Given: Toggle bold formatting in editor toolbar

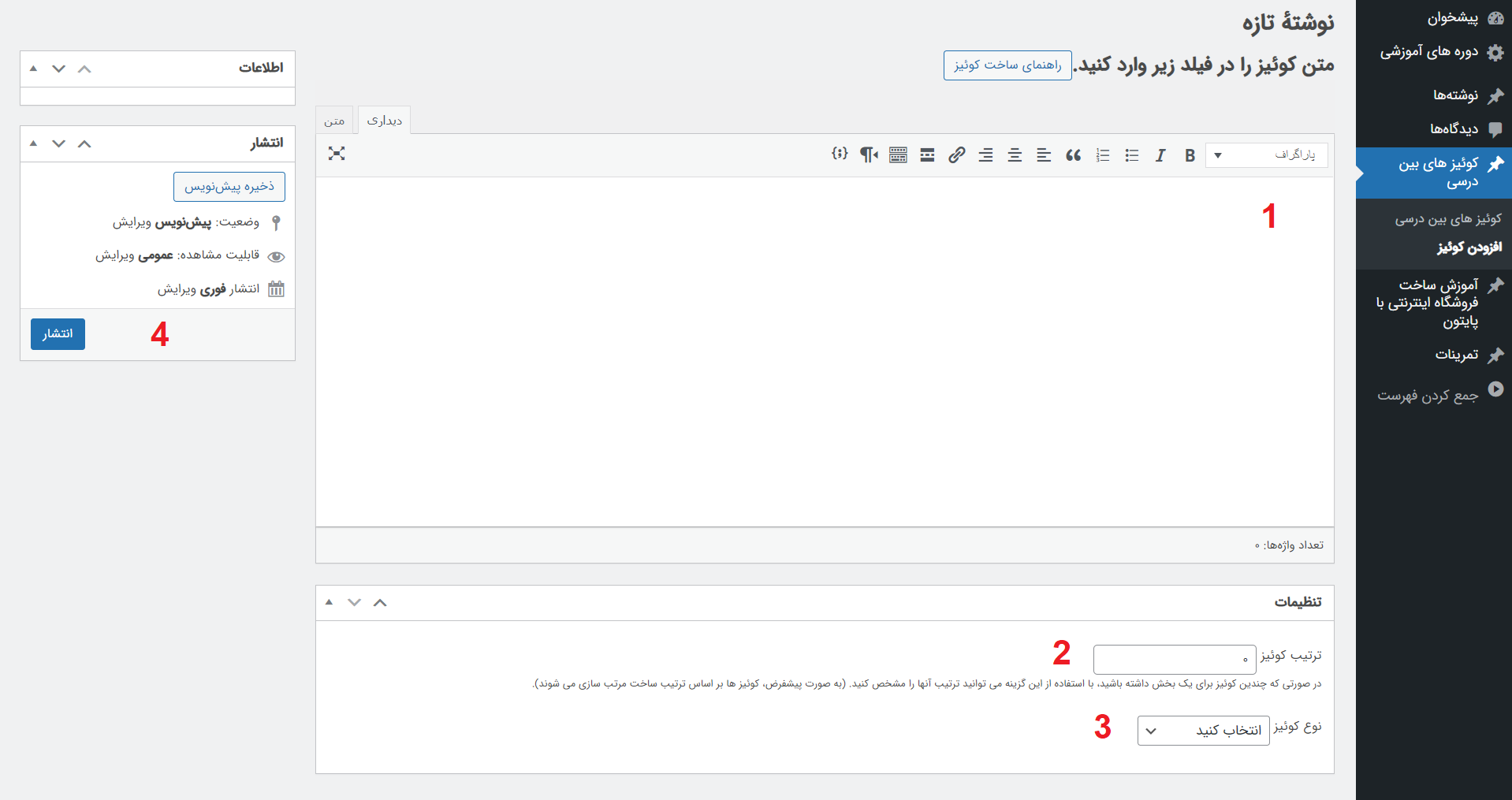Looking at the screenshot, I should click(1190, 155).
